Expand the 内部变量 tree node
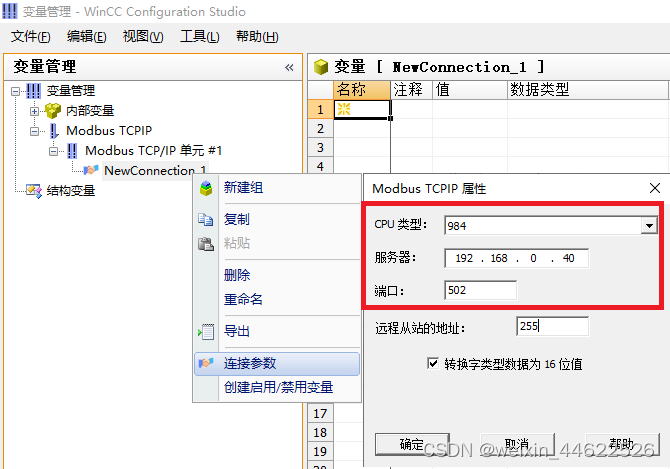The image size is (670, 469). (34, 111)
